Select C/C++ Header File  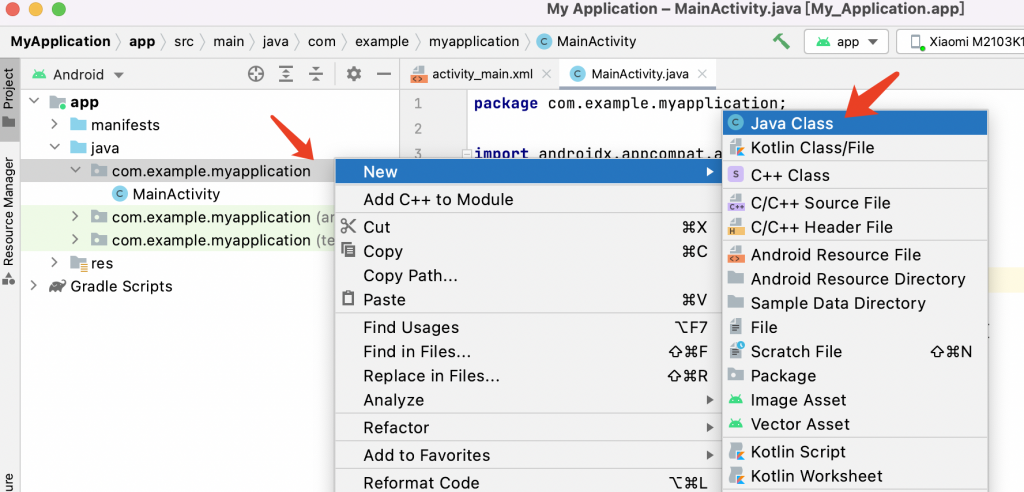tap(855, 227)
